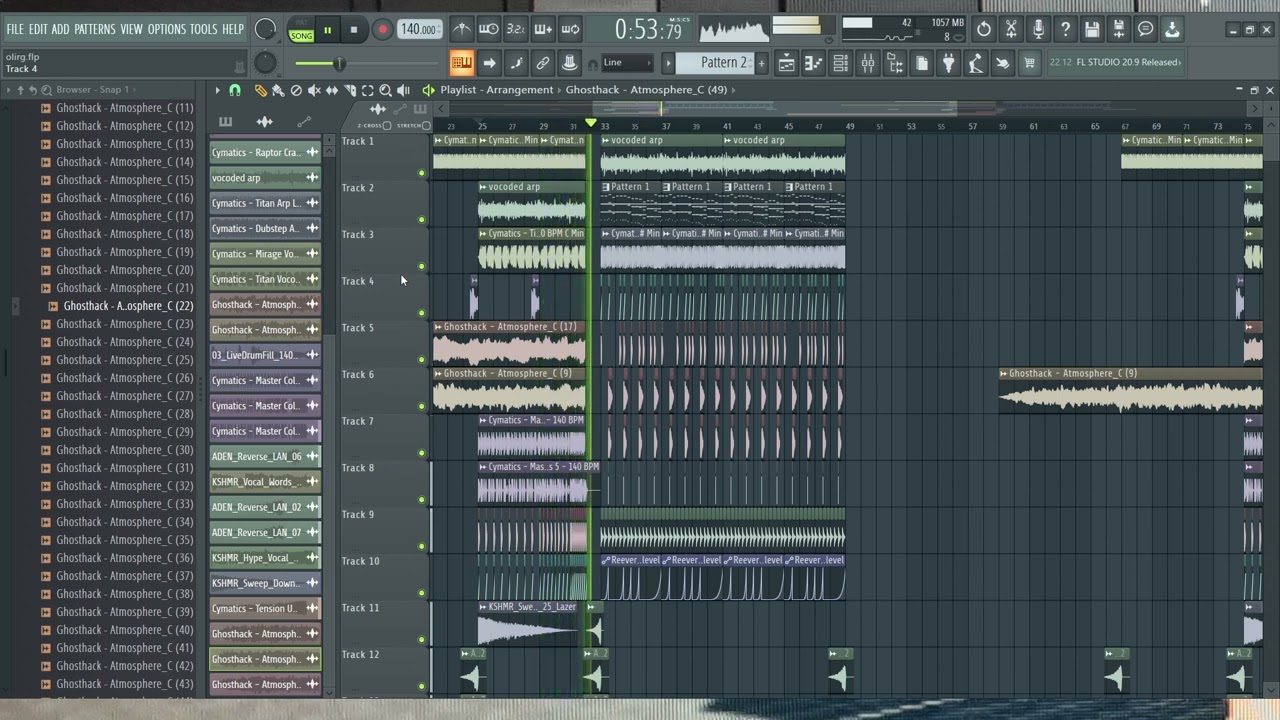Click the help question mark icon
Viewport: 1280px width, 720px height.
[1065, 29]
